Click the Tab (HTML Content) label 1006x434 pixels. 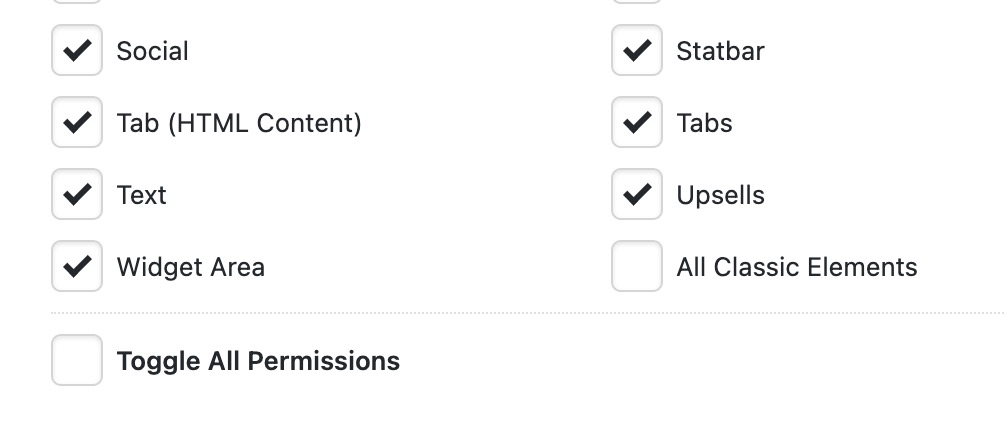pos(239,123)
